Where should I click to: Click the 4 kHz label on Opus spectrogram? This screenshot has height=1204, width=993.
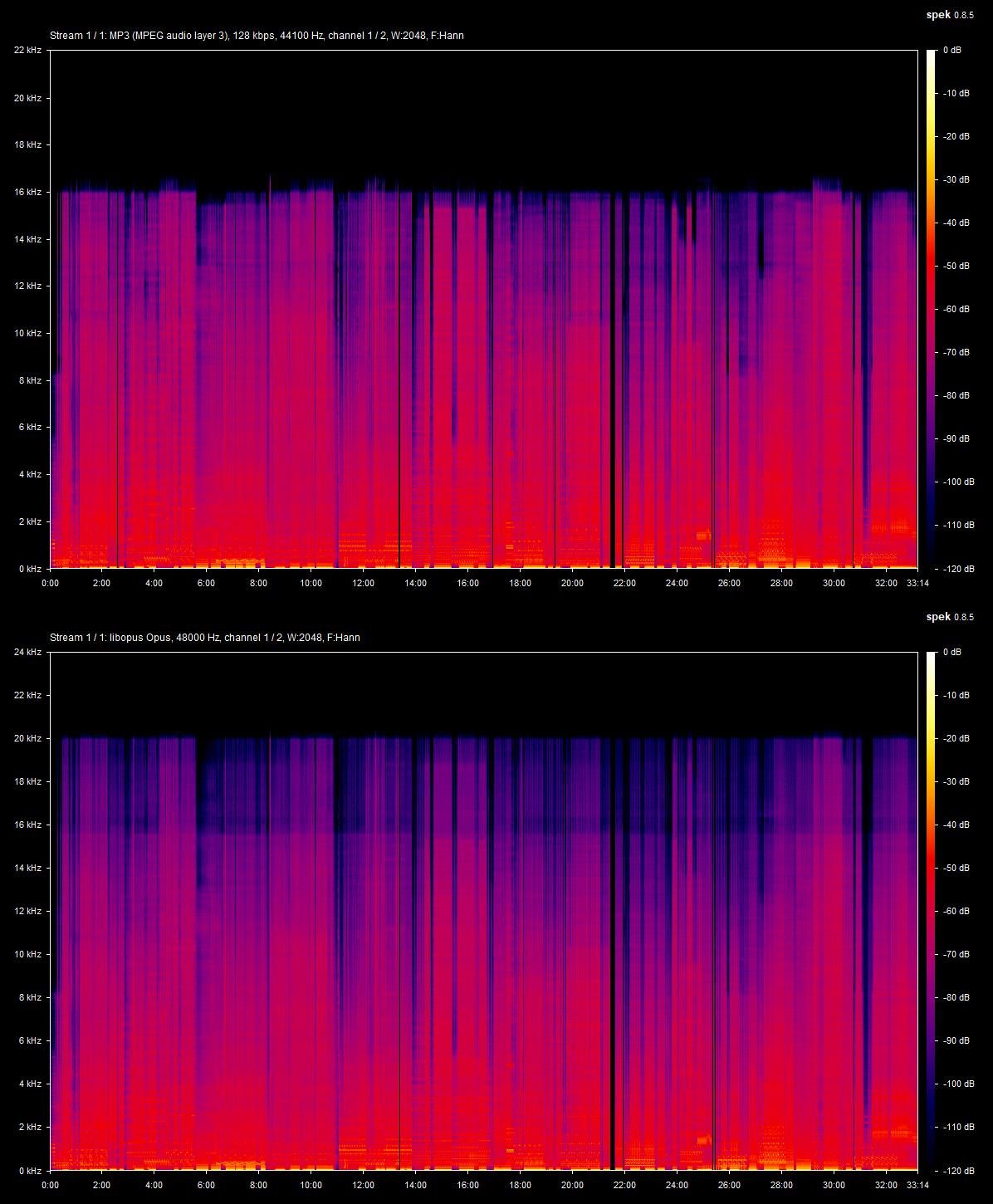tap(31, 1084)
